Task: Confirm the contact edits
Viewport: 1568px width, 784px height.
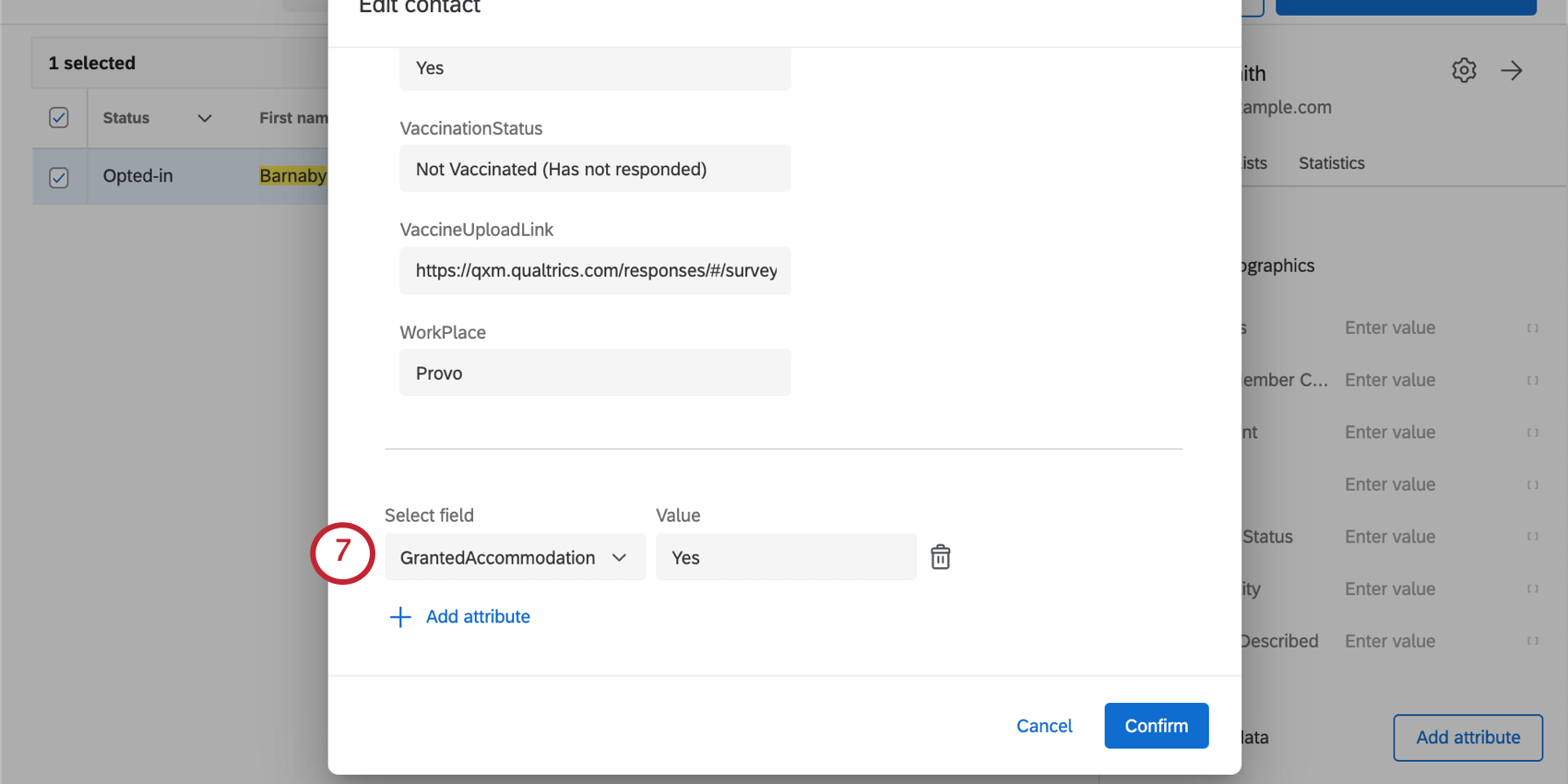Action: [x=1156, y=726]
